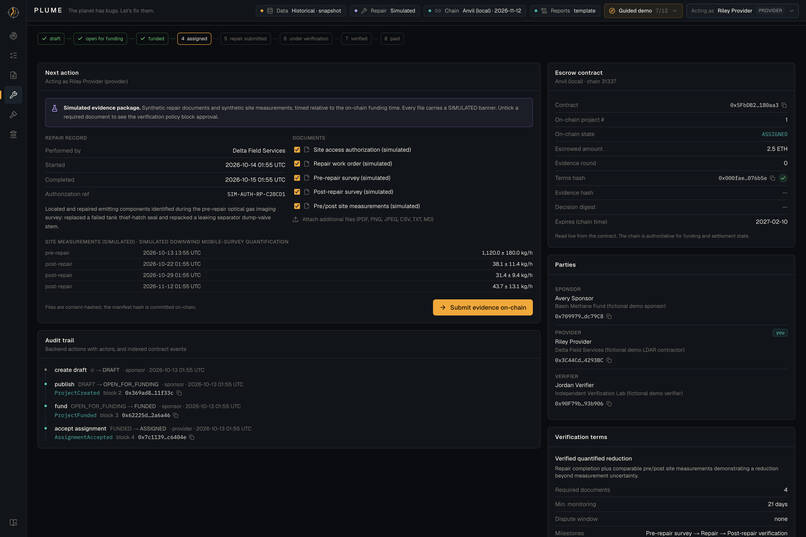Click the SIM-AUTH-RP-C2BCD1 authorization ref
806x537 pixels.
(256, 194)
